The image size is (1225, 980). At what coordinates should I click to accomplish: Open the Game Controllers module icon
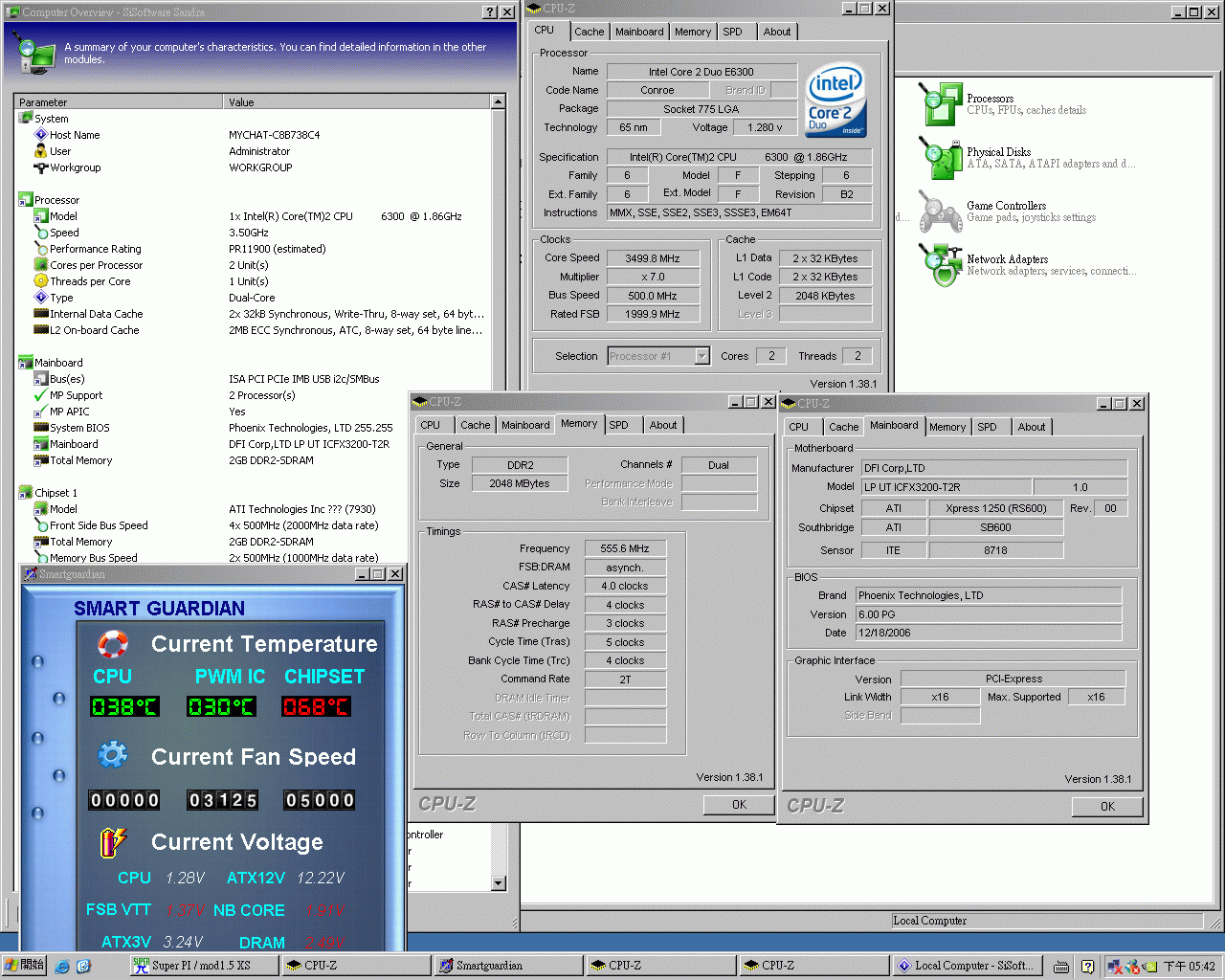940,212
